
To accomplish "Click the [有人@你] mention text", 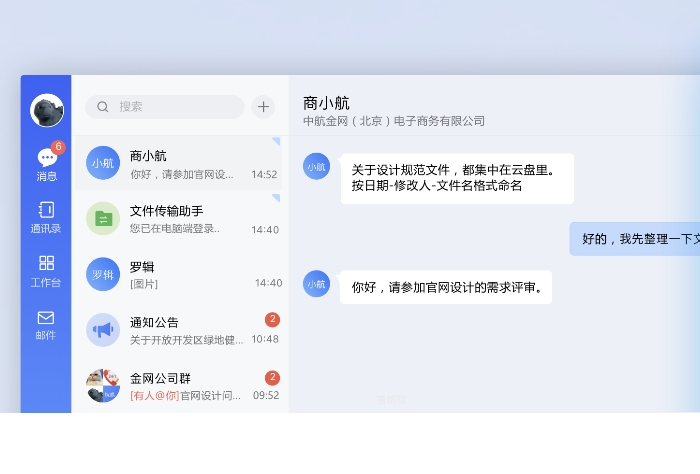I will point(154,395).
